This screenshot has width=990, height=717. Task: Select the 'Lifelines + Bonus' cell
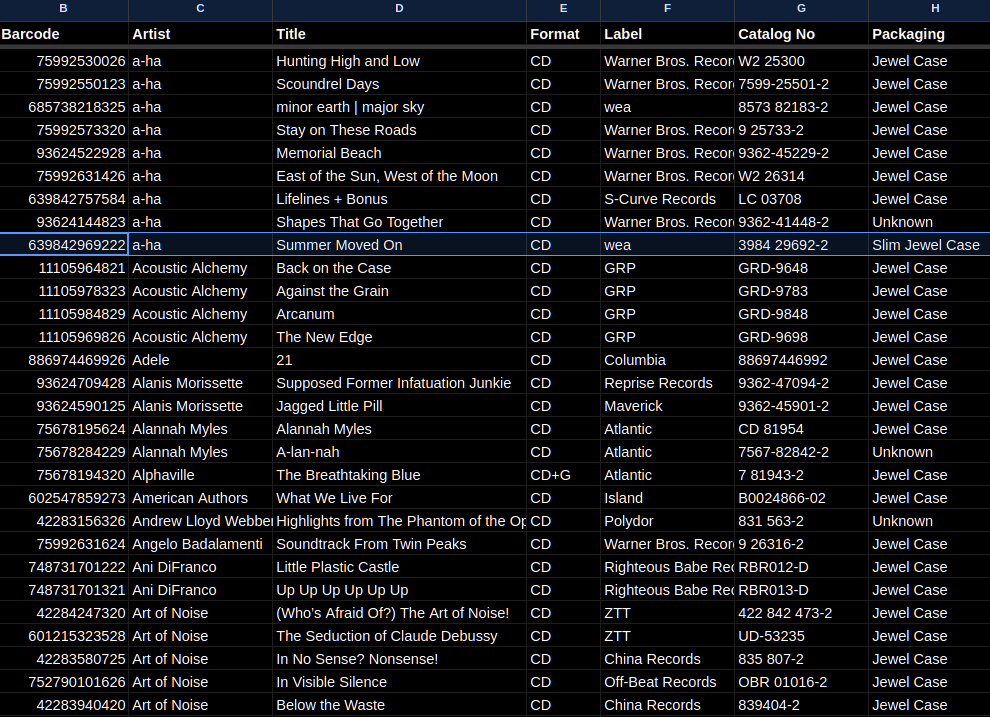pyautogui.click(x=399, y=199)
